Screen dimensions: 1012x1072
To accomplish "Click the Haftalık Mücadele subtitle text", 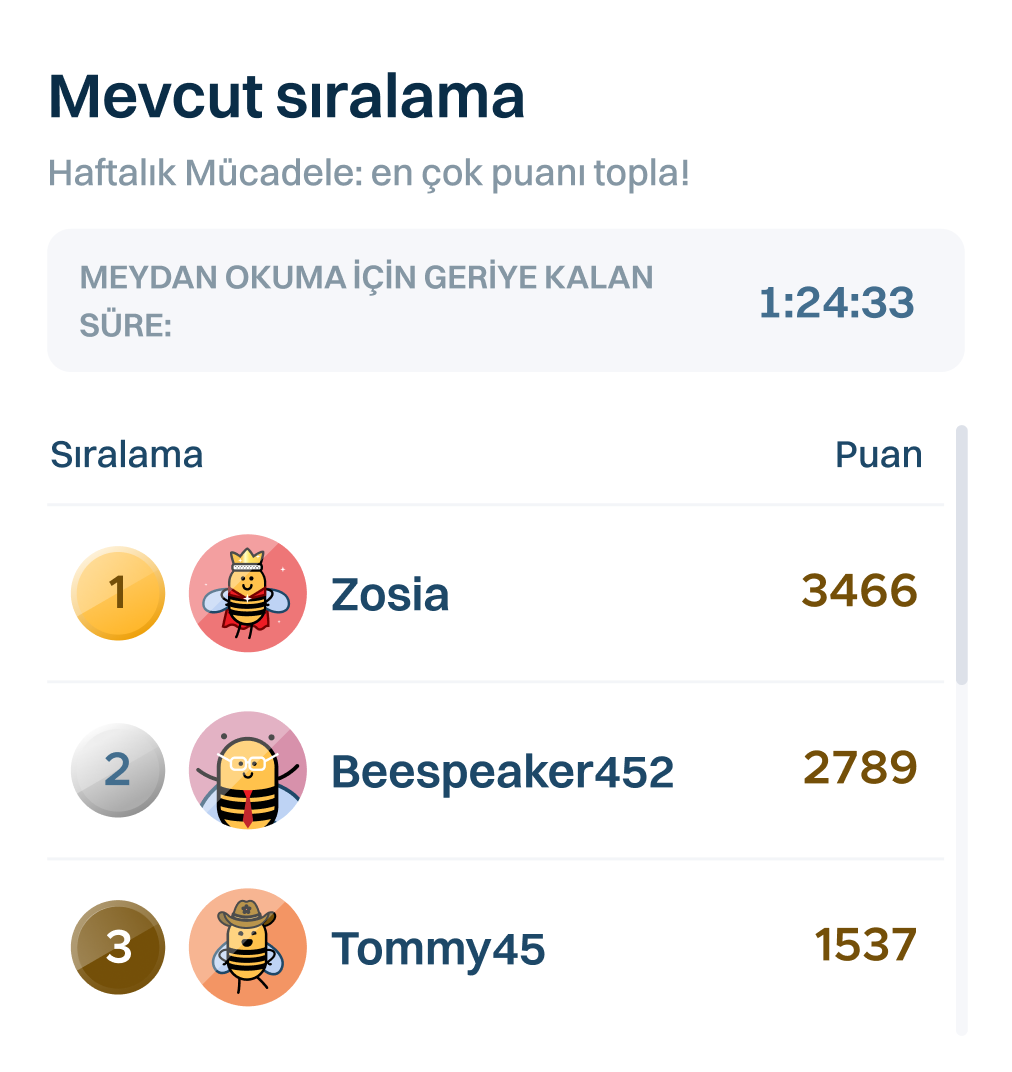I will coord(369,174).
